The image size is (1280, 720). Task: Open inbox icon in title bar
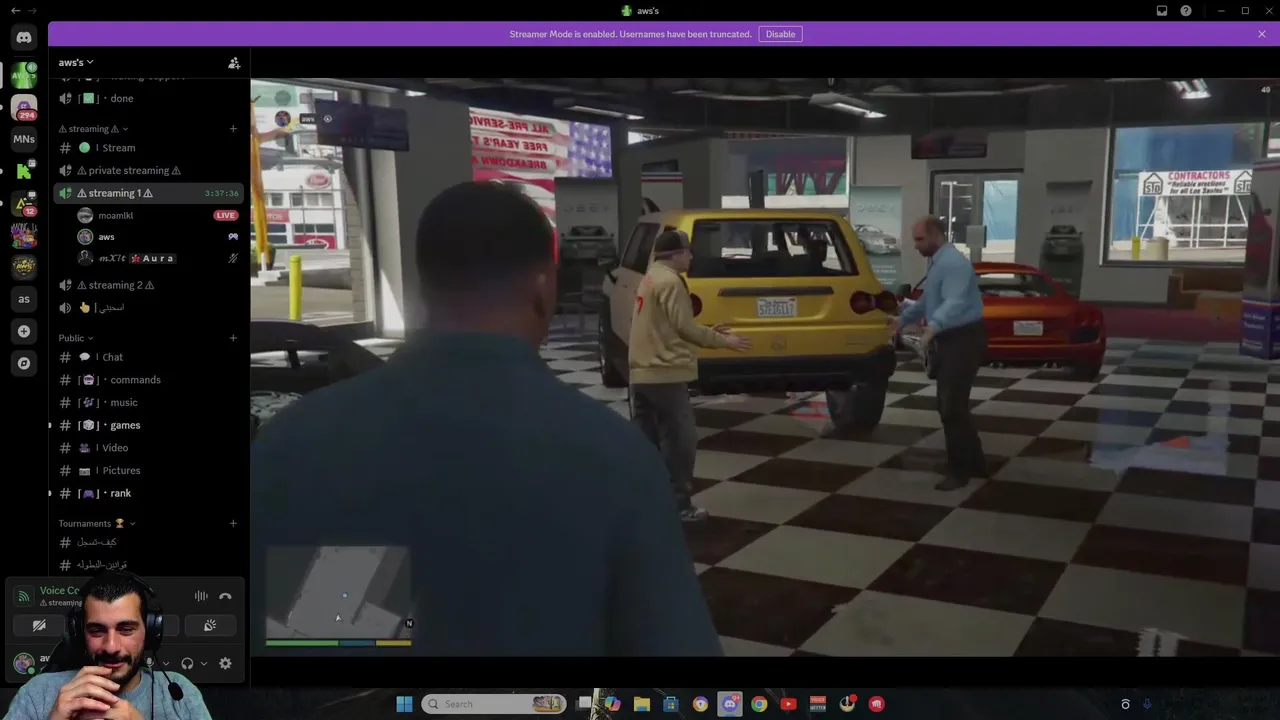pyautogui.click(x=1162, y=11)
